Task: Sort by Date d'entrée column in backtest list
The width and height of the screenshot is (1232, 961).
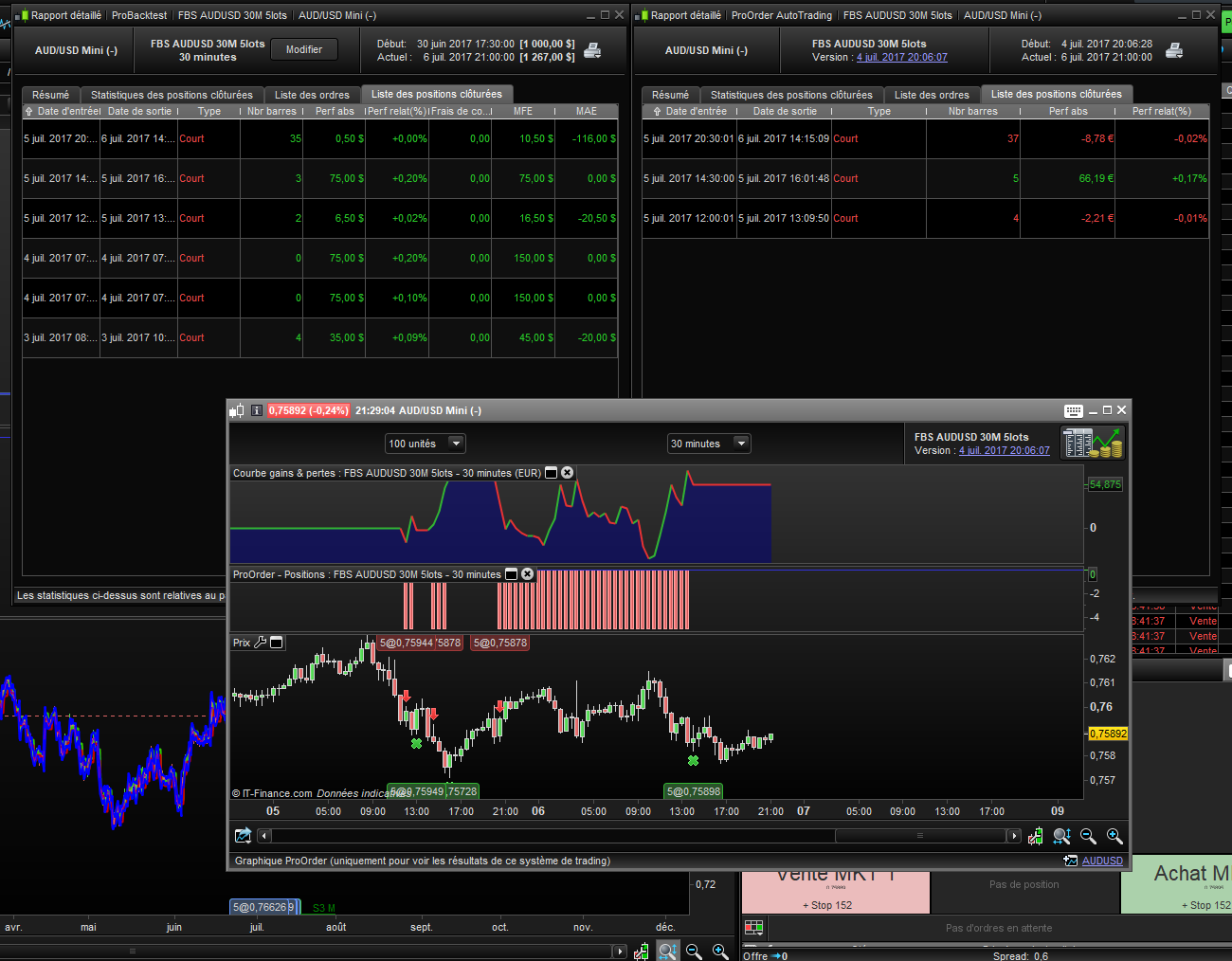Action: 63,111
